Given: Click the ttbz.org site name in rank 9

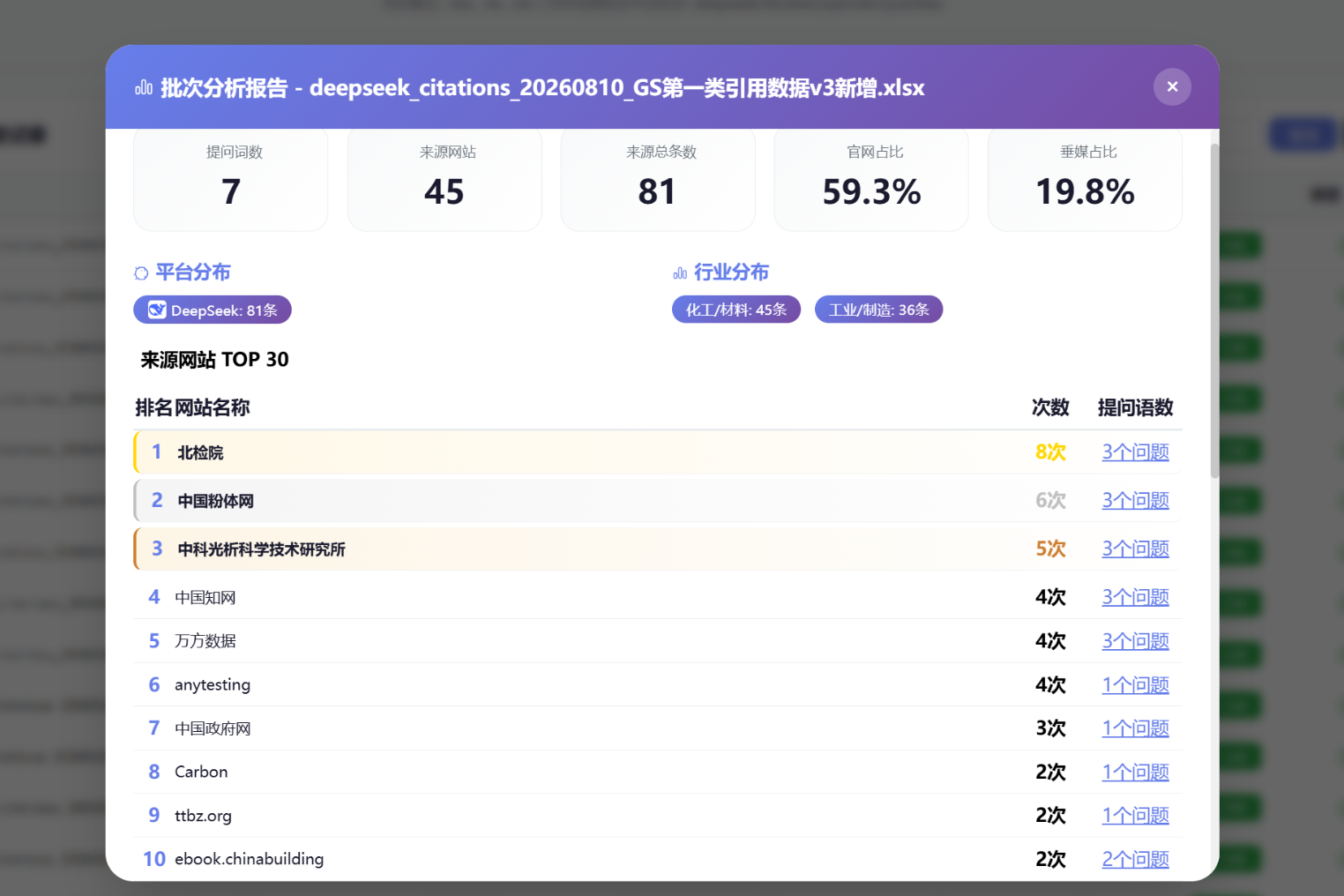Looking at the screenshot, I should 203,816.
